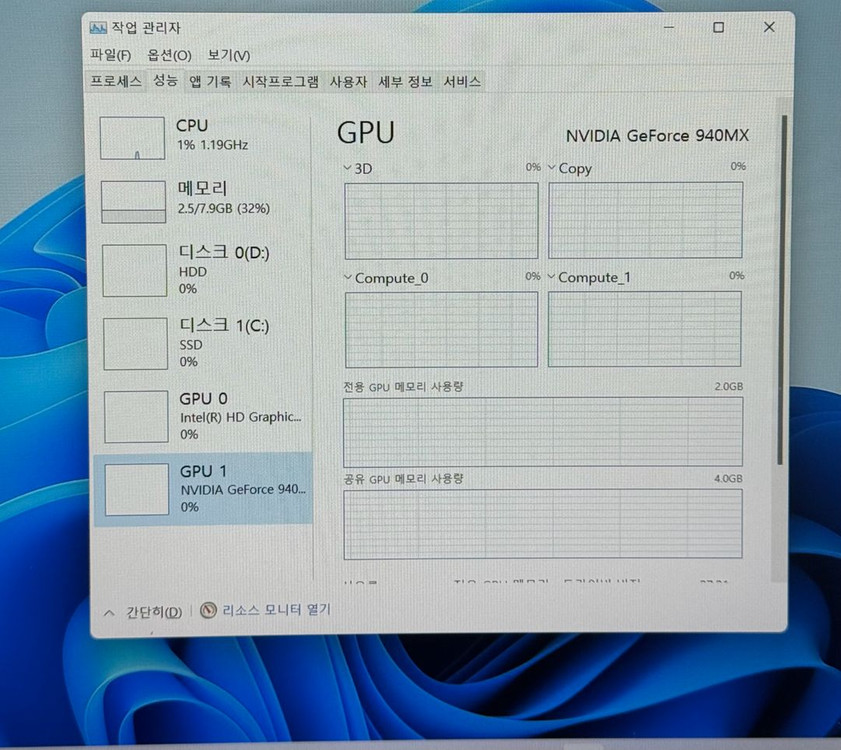Image resolution: width=841 pixels, height=750 pixels.
Task: Switch to the 서비스 tab
Action: point(462,82)
